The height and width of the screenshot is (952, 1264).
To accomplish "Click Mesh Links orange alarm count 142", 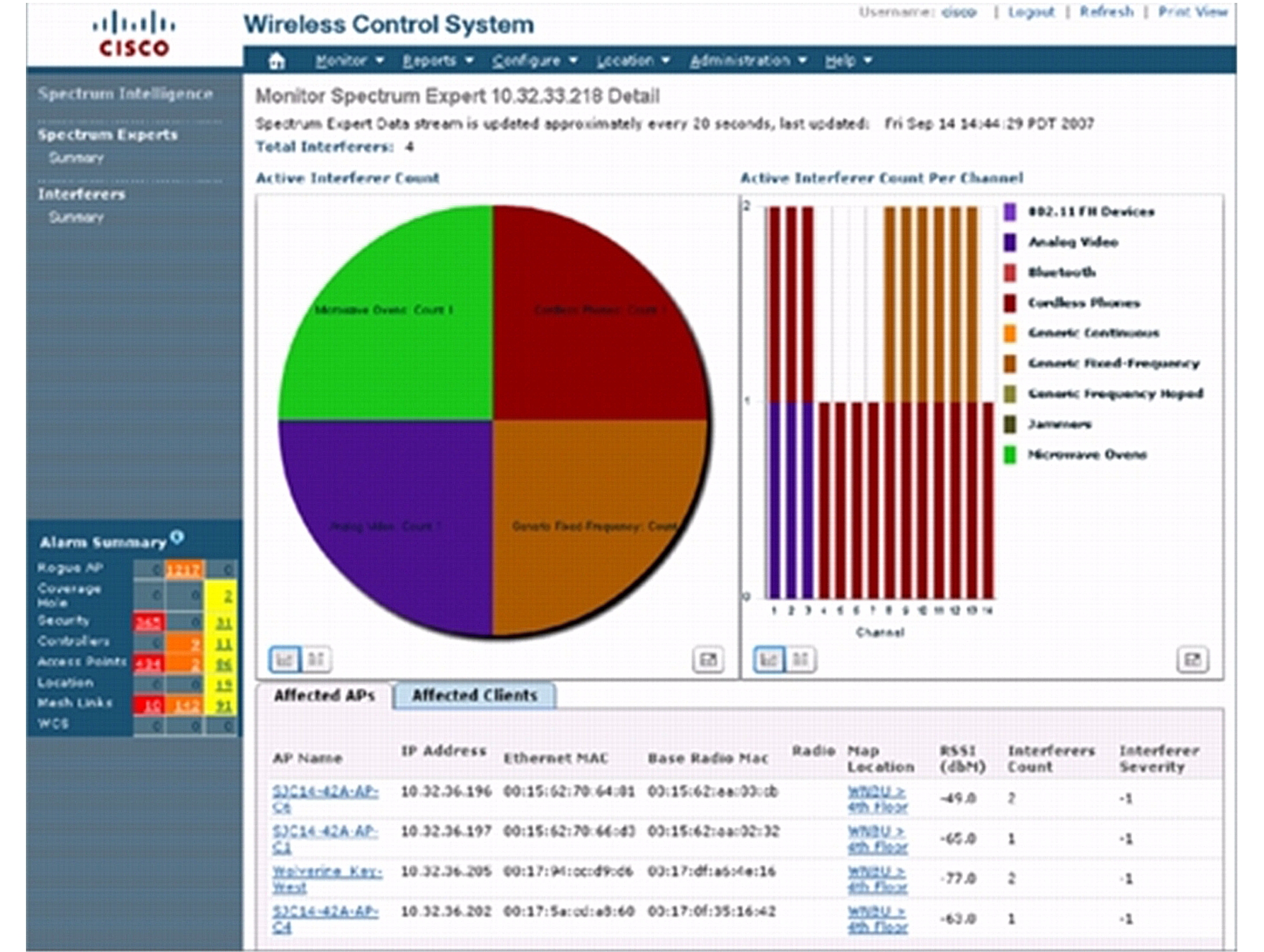I will 185,706.
